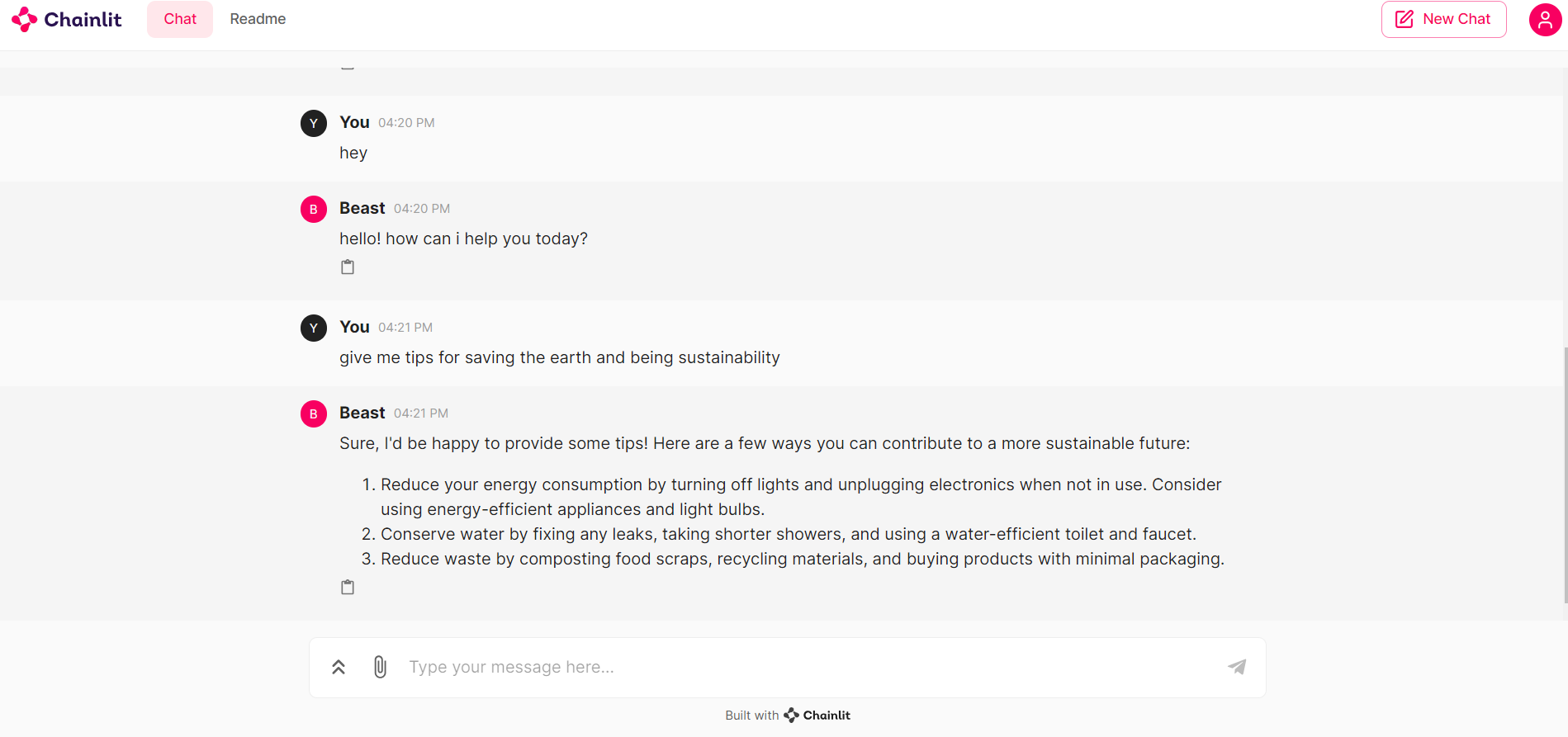Screen dimensions: 1568x737
Task: Click the Chainlit logo icon
Action: pos(25,18)
